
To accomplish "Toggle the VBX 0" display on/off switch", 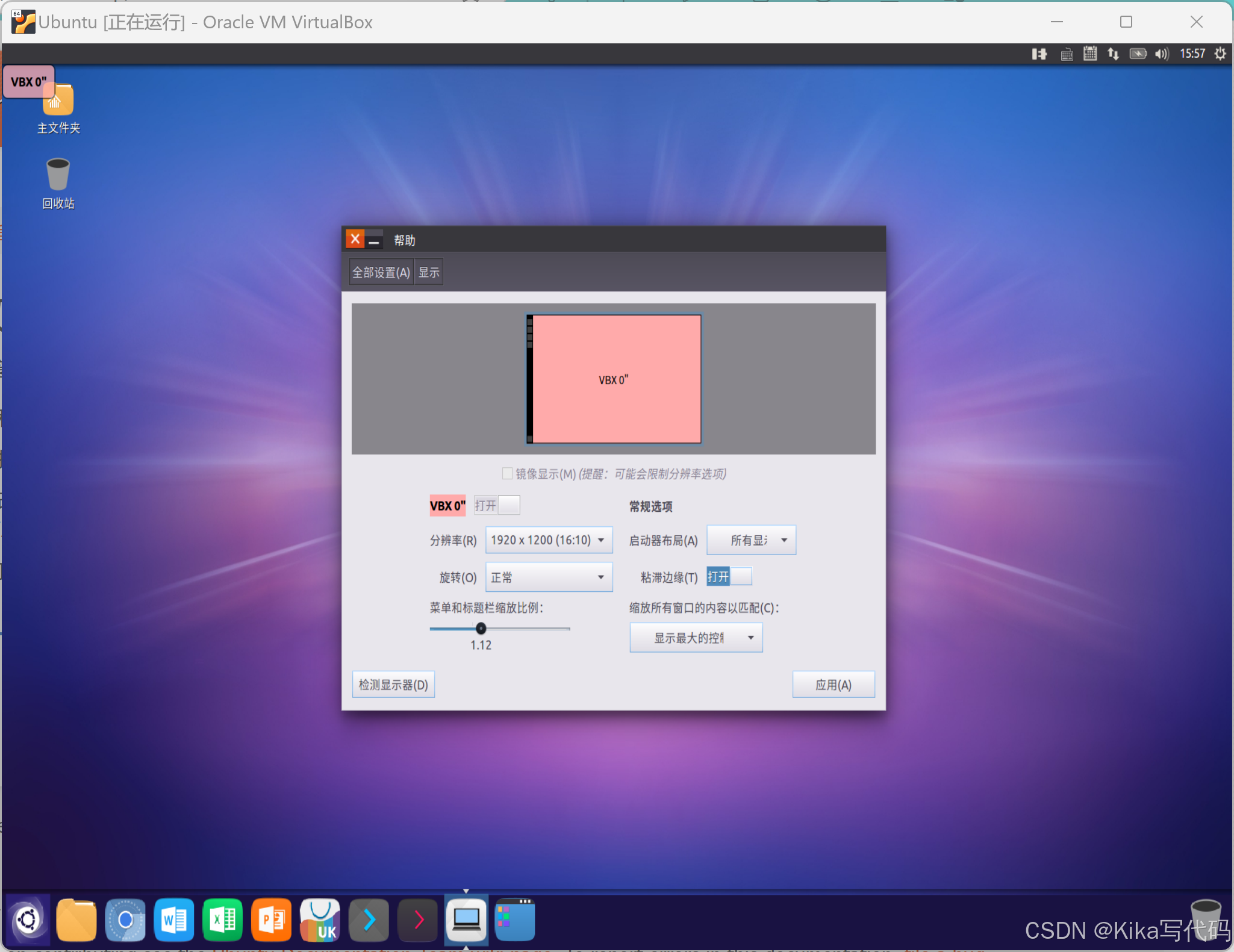I will pyautogui.click(x=497, y=505).
